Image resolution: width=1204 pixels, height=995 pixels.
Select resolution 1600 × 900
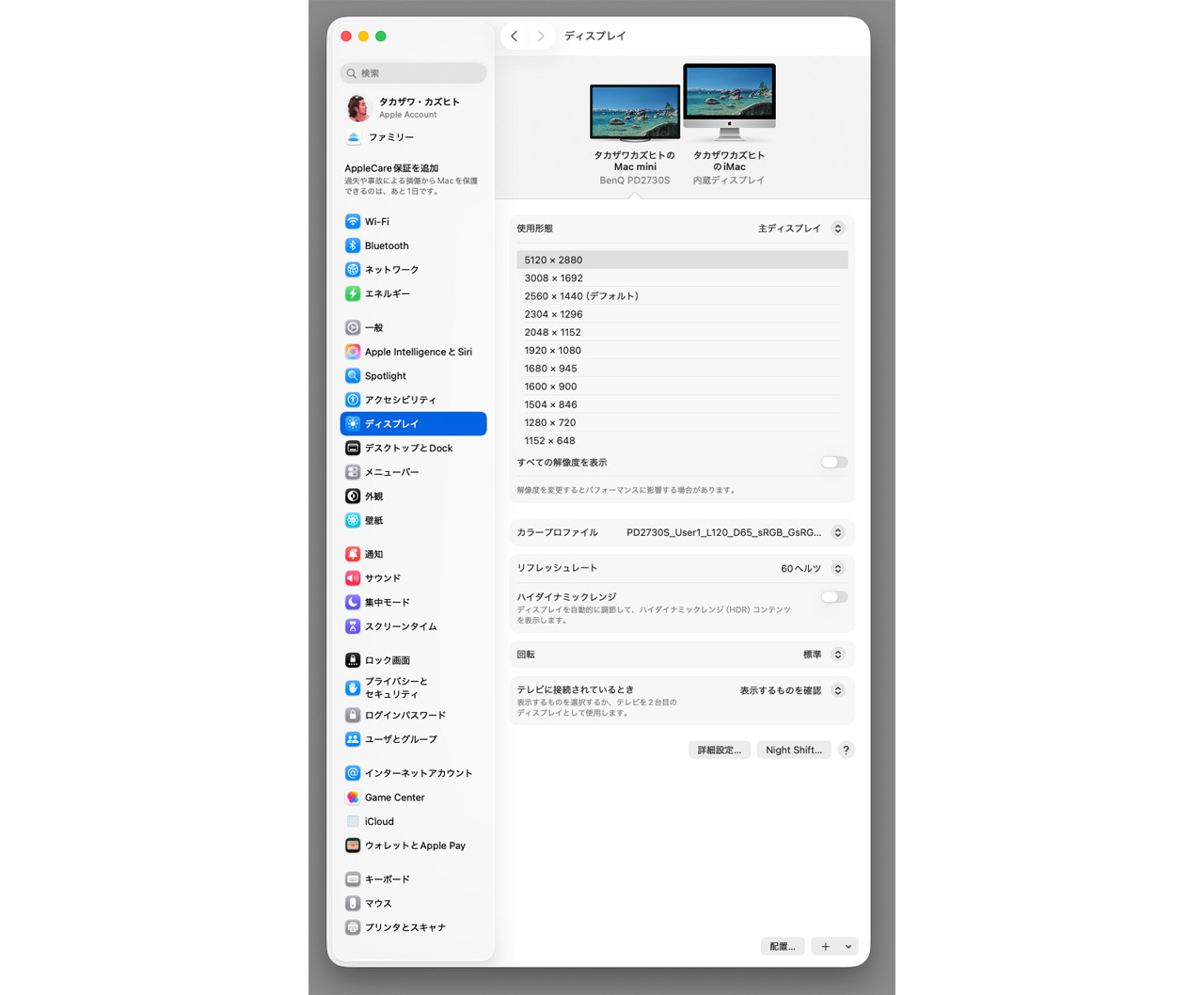682,387
